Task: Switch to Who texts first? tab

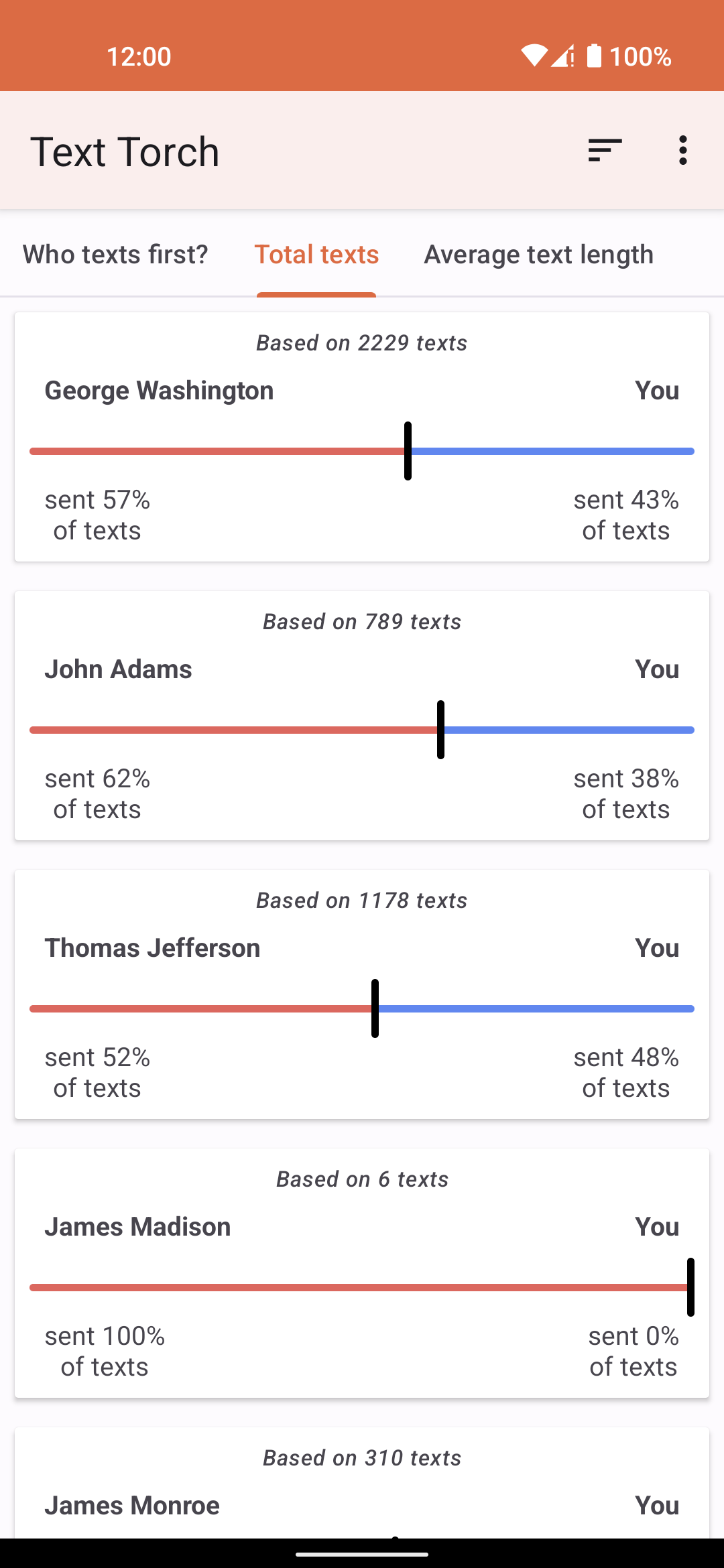Action: 115,255
